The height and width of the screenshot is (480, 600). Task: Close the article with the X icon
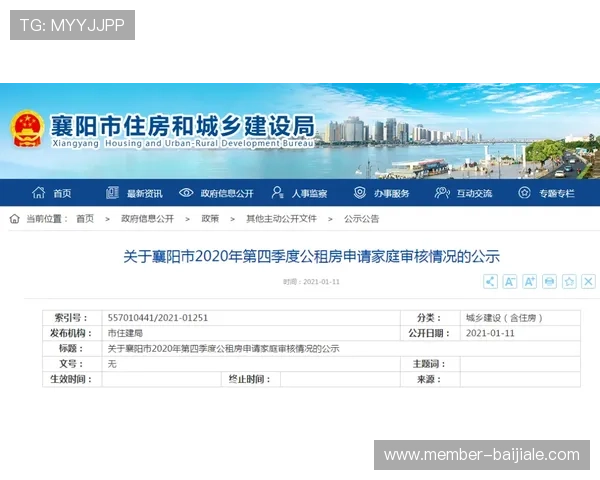[589, 282]
